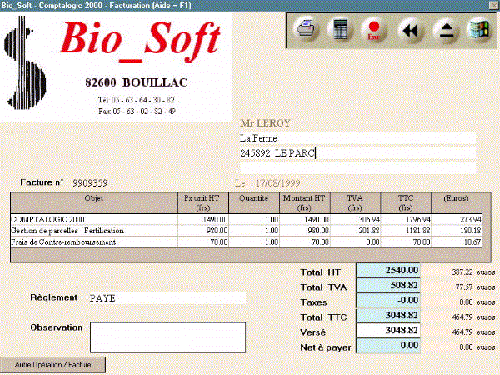
Task: Click the colored windows icon in toolbar
Action: [479, 30]
